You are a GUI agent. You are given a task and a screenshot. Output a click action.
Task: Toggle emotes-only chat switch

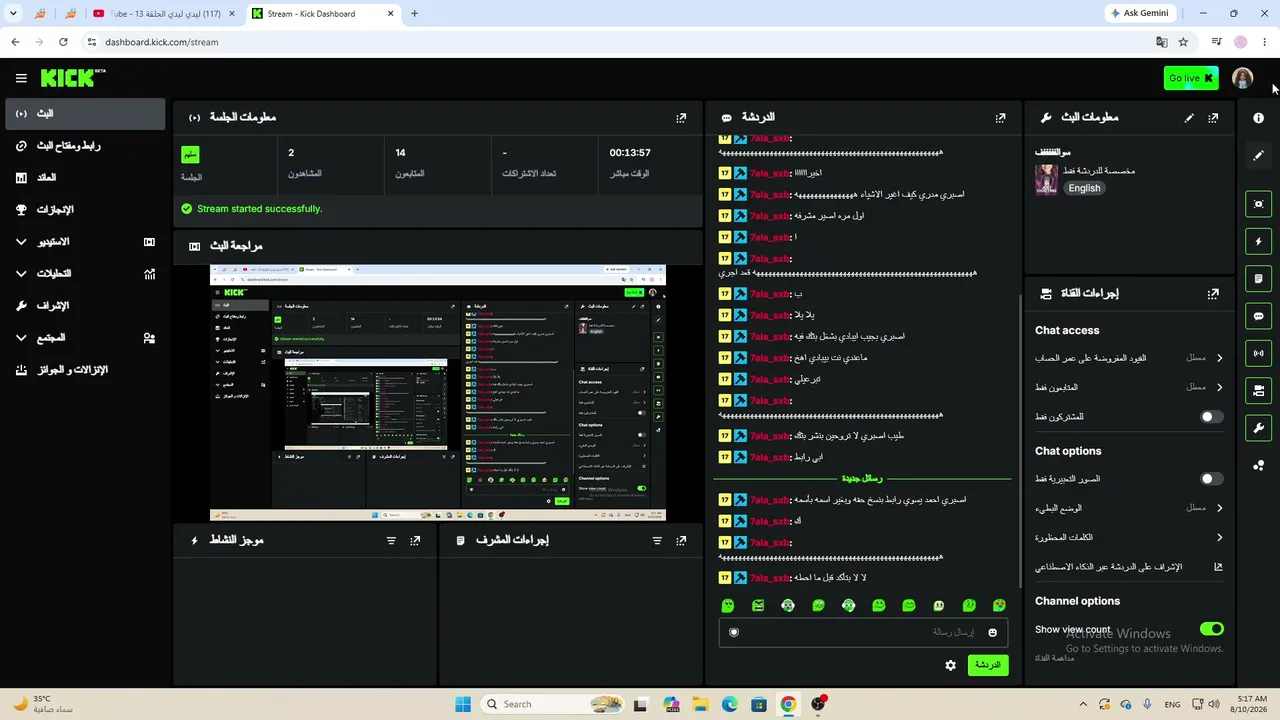[1211, 479]
